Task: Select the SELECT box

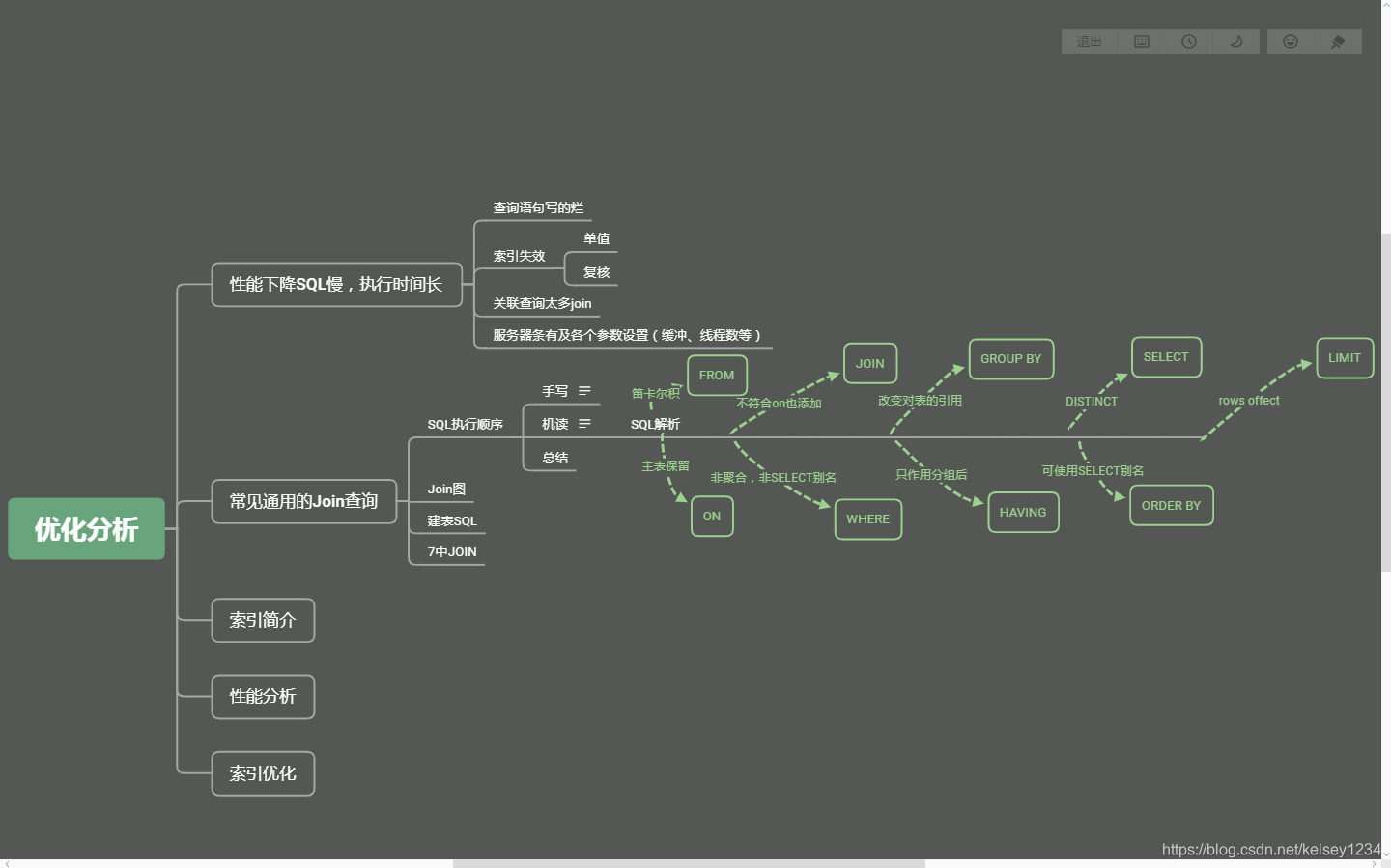Action: 1166,357
